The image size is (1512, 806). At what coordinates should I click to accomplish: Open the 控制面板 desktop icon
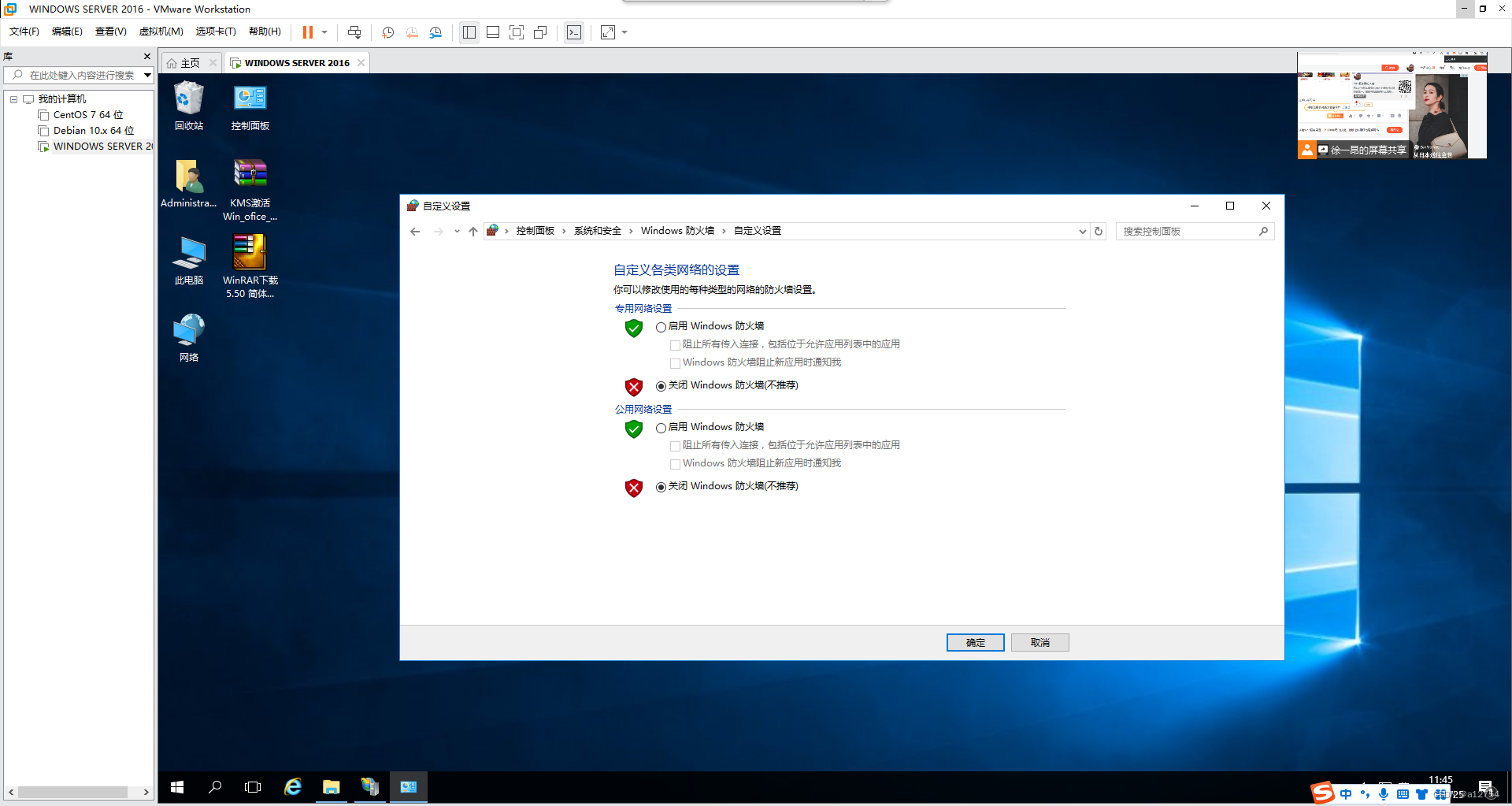point(250,106)
